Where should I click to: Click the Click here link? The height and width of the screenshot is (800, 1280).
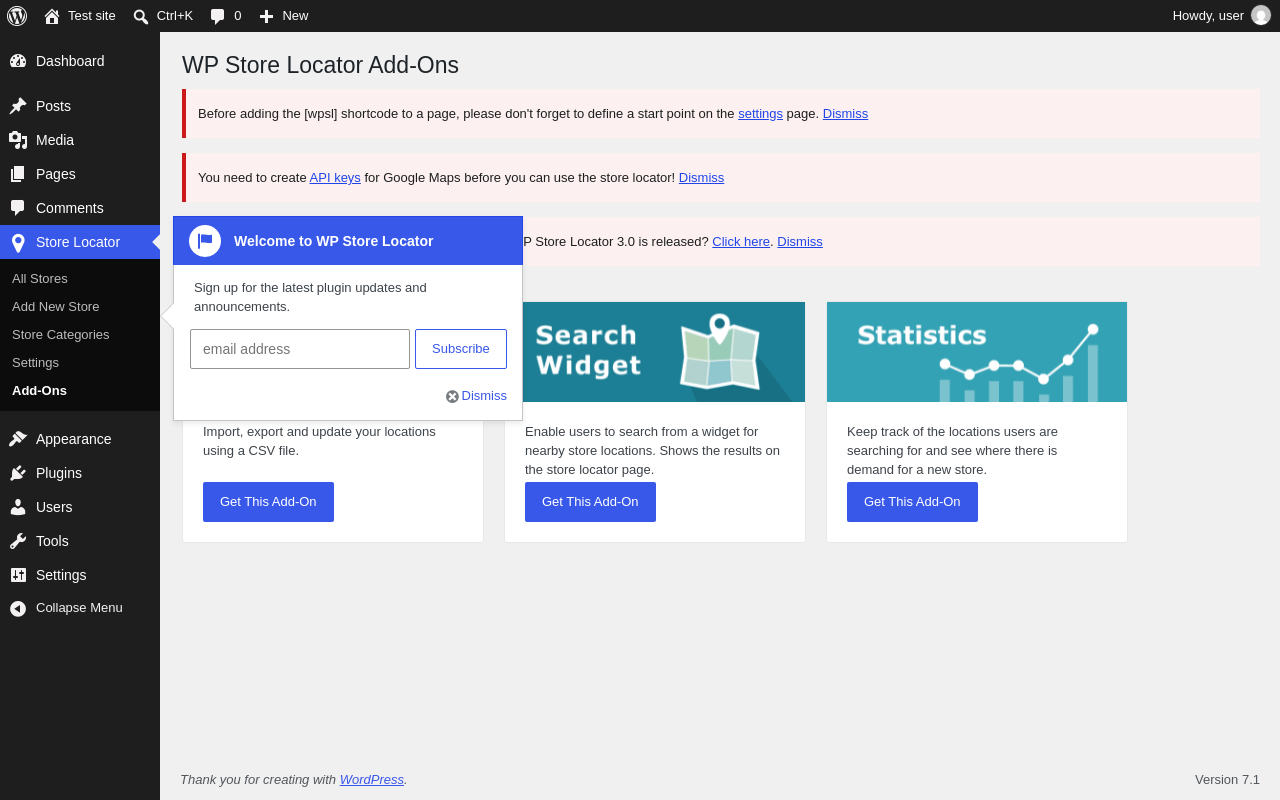point(741,241)
